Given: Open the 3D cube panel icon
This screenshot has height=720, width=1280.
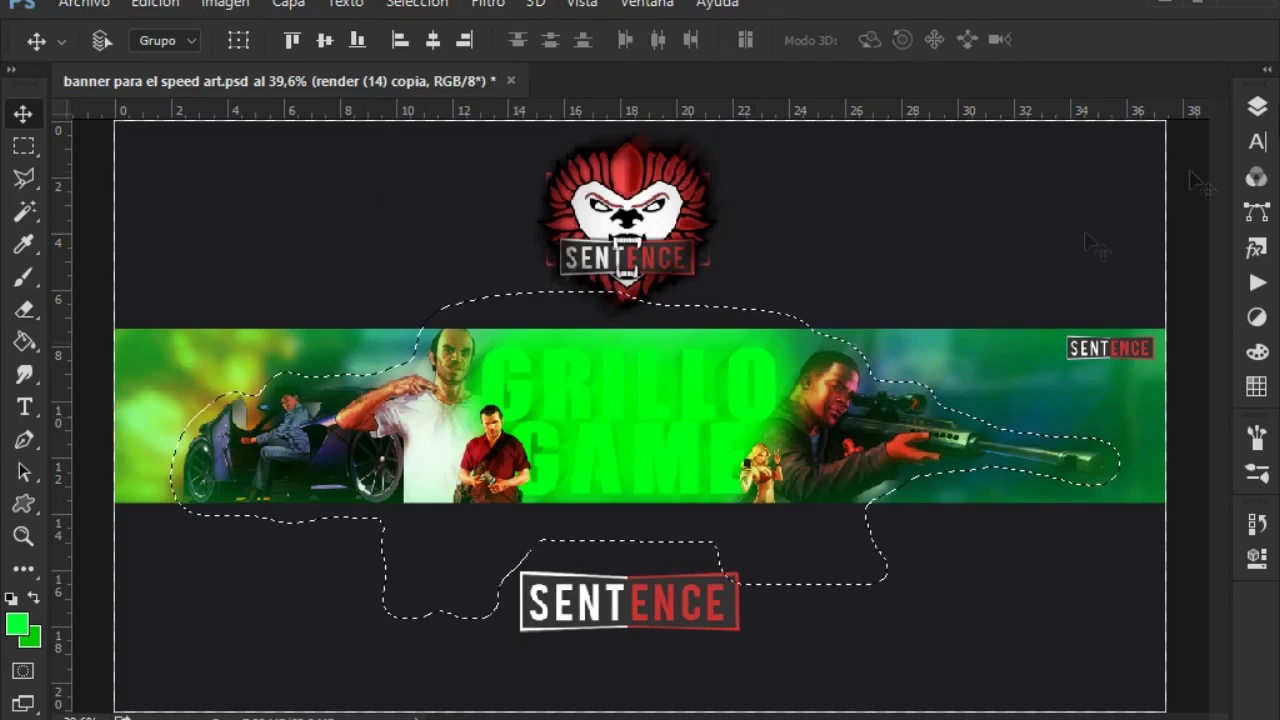Looking at the screenshot, I should coord(1257,558).
